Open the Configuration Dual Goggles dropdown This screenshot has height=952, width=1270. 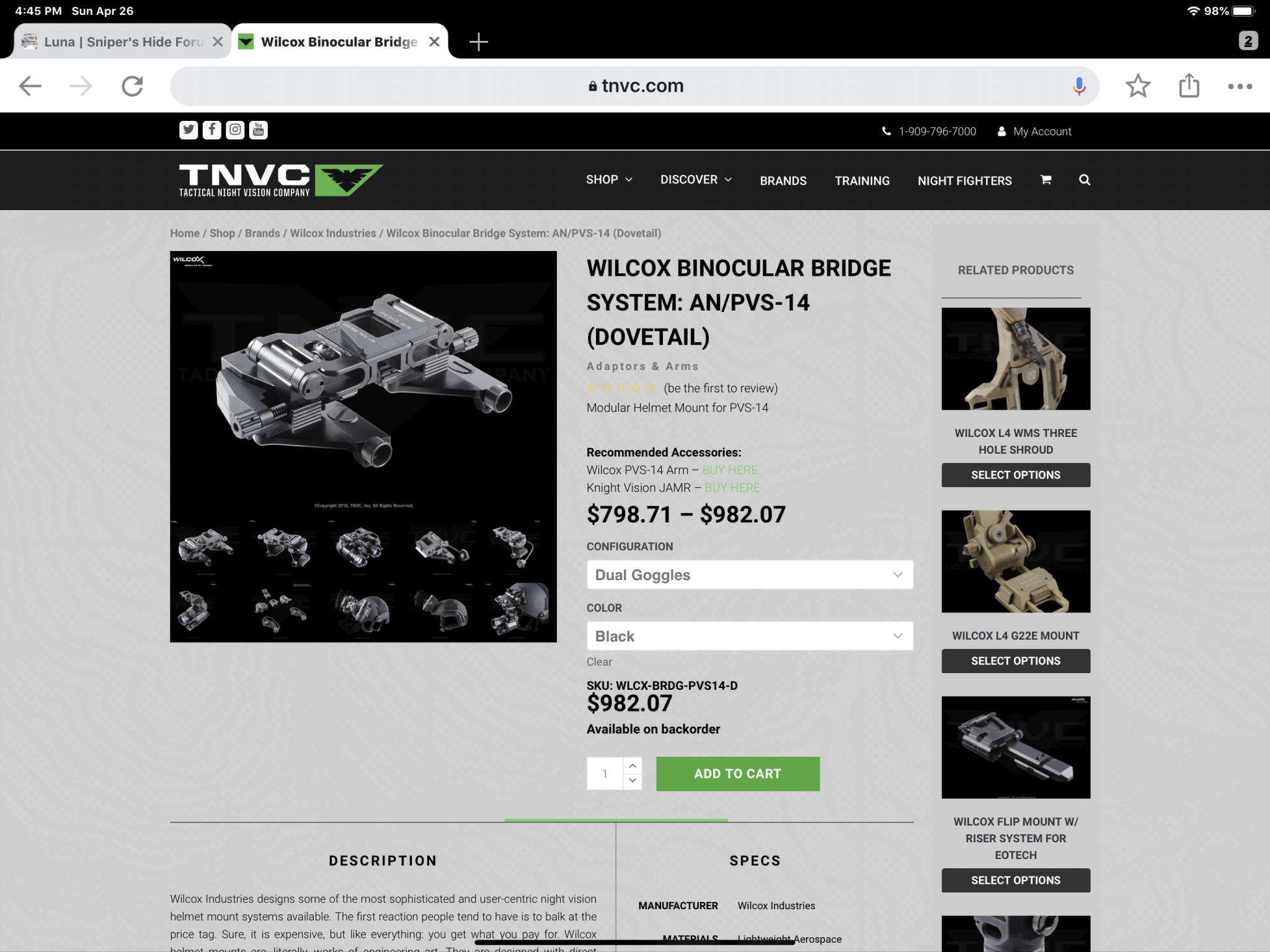(x=750, y=575)
